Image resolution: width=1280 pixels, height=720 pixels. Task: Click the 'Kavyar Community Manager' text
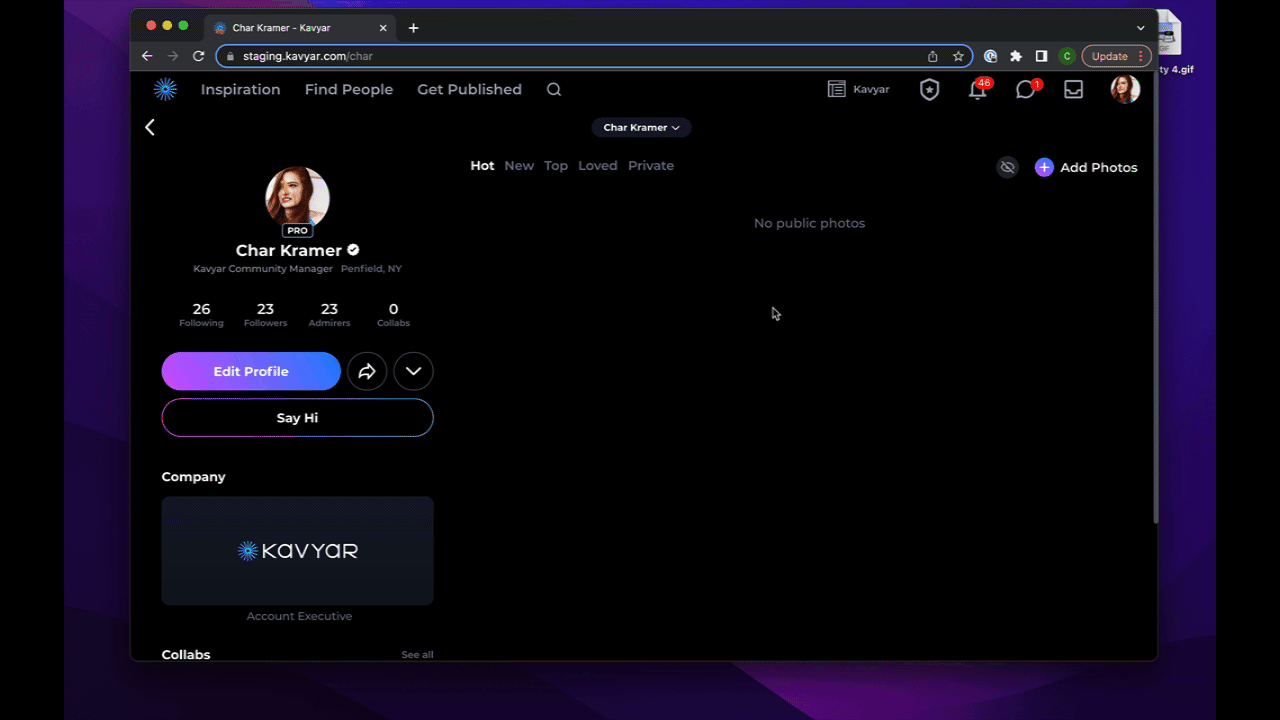pyautogui.click(x=262, y=269)
